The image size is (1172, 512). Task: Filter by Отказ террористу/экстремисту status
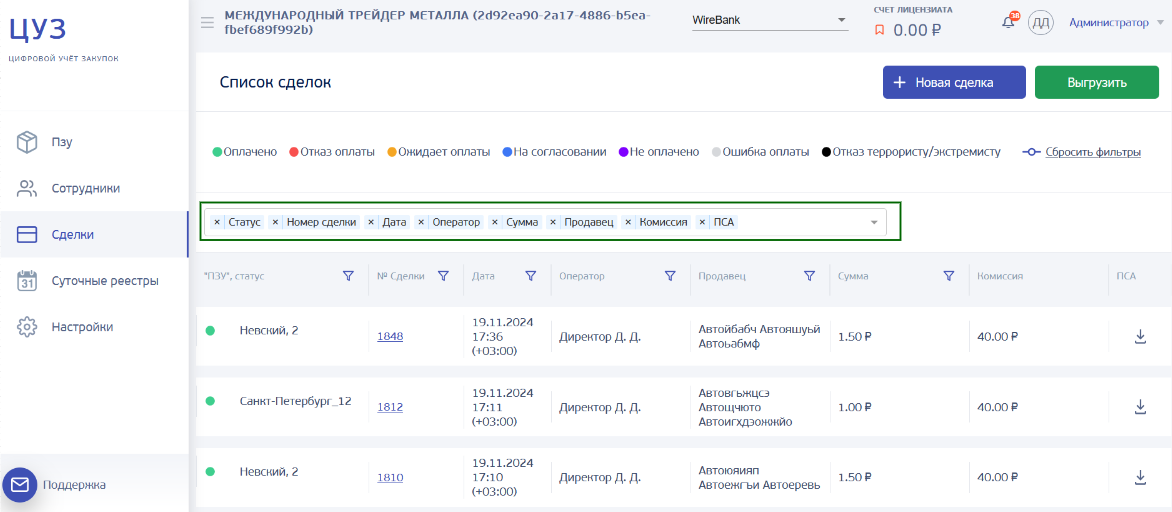tap(910, 152)
